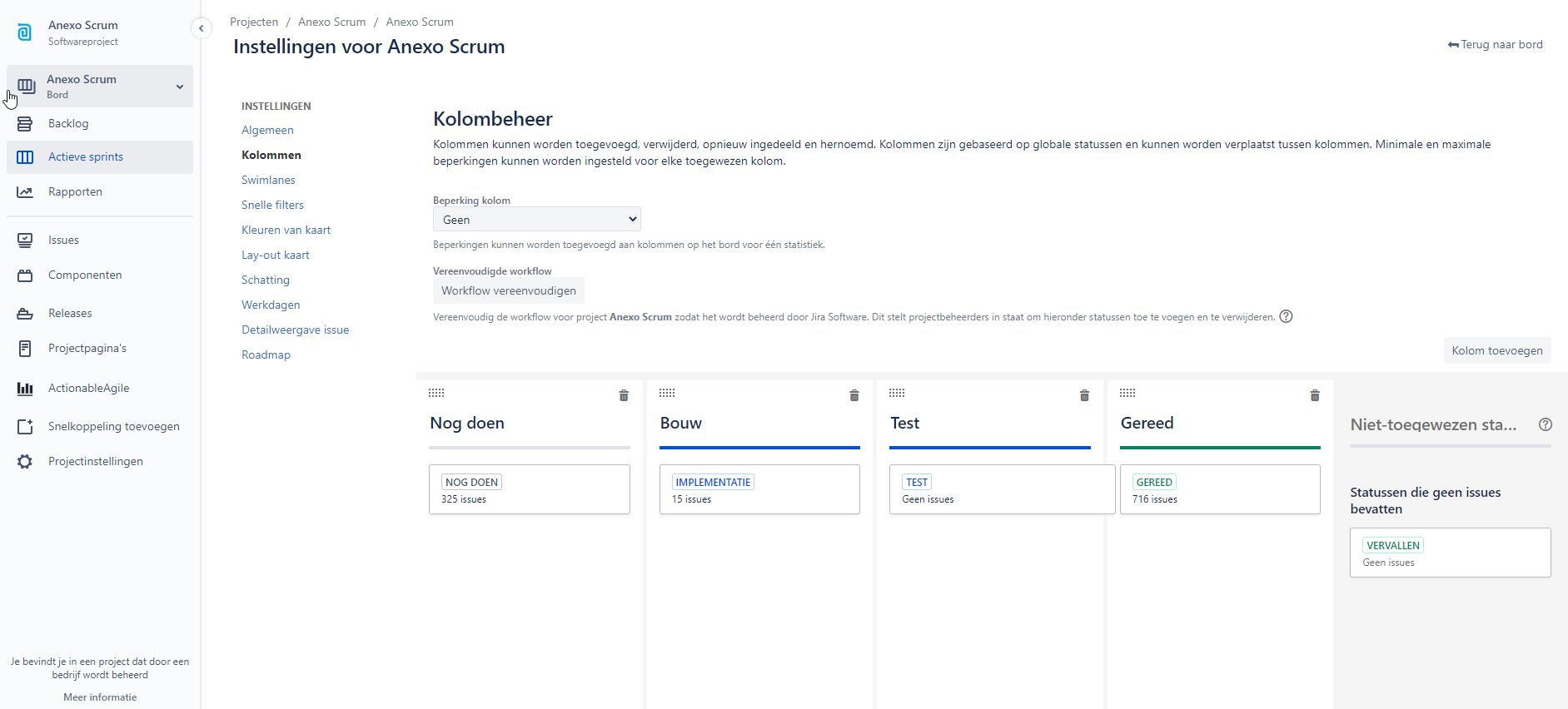
Task: Click the drag handle of the Test column
Action: coord(897,393)
